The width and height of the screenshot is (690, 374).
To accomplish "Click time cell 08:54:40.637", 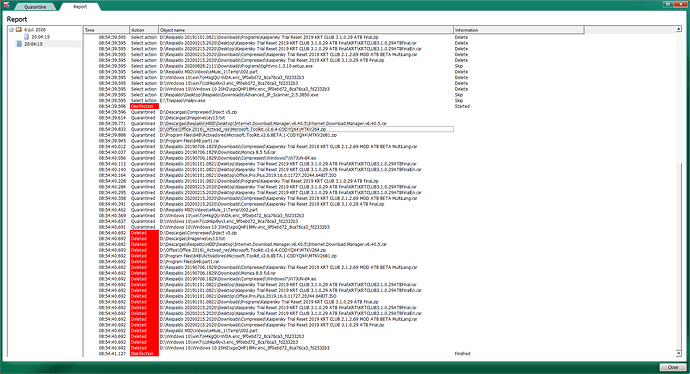I will (112, 221).
